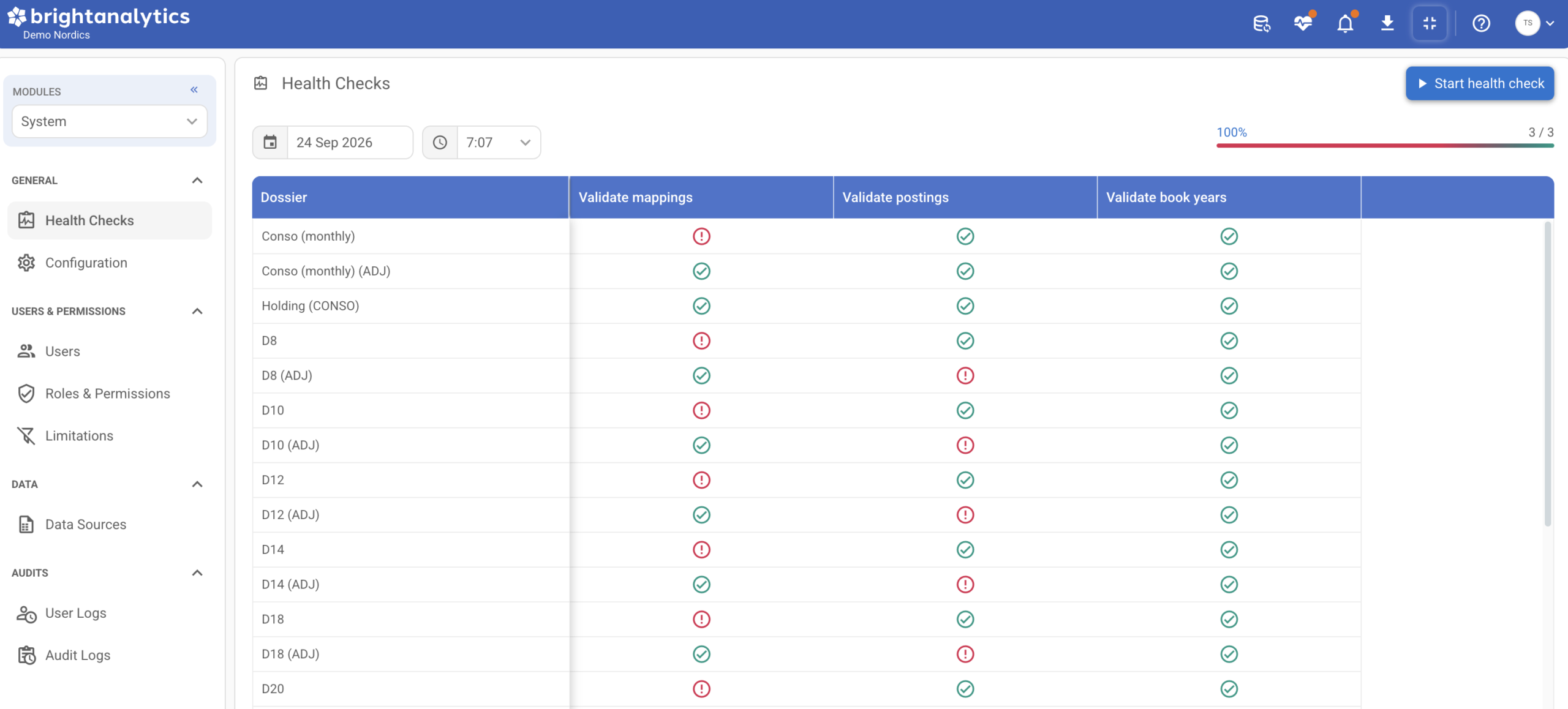The width and height of the screenshot is (1568, 709).
Task: Click the postings error icon for D18 (ADJ)
Action: click(965, 654)
